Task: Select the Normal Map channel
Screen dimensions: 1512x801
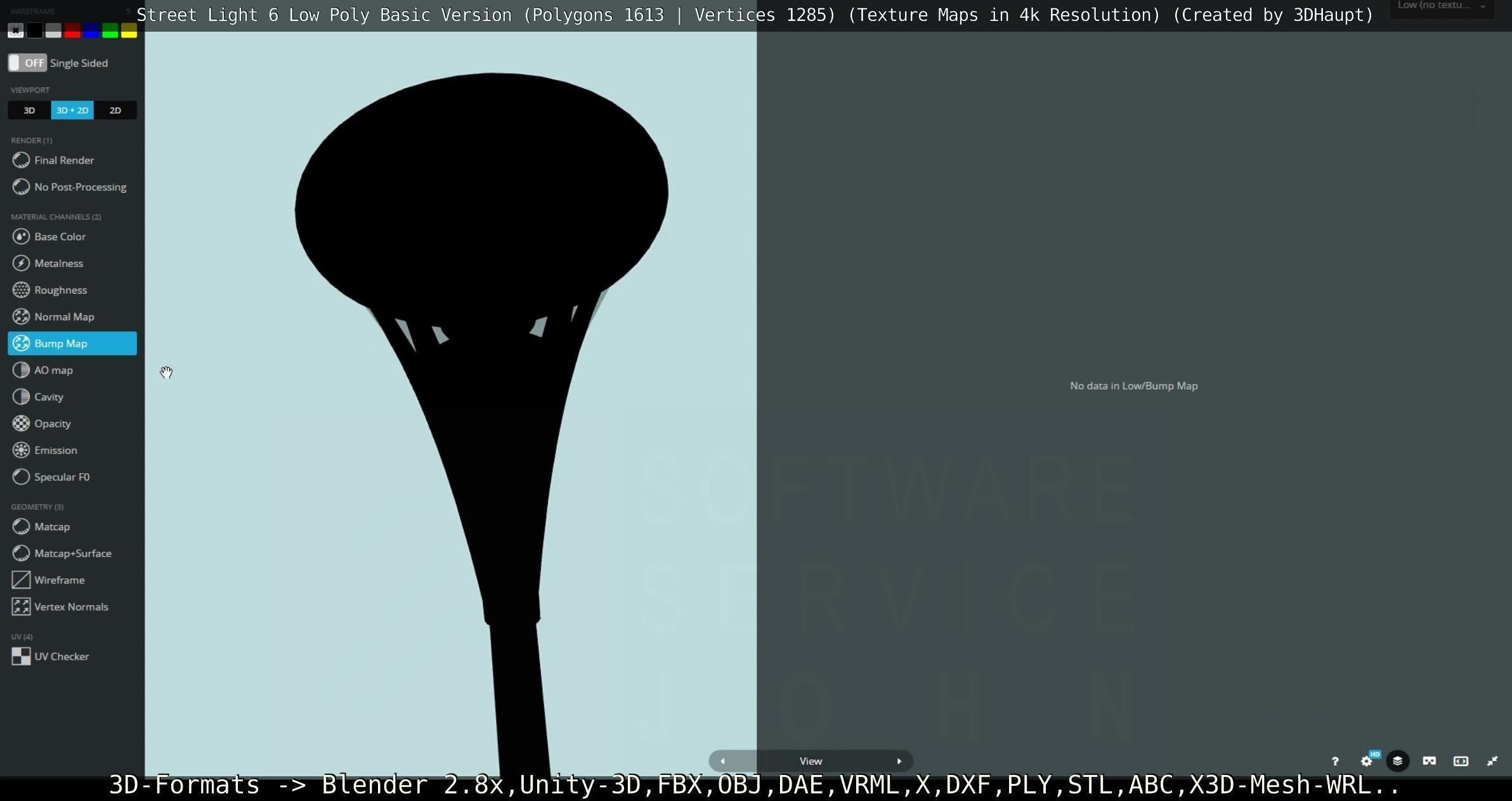Action: (x=64, y=316)
